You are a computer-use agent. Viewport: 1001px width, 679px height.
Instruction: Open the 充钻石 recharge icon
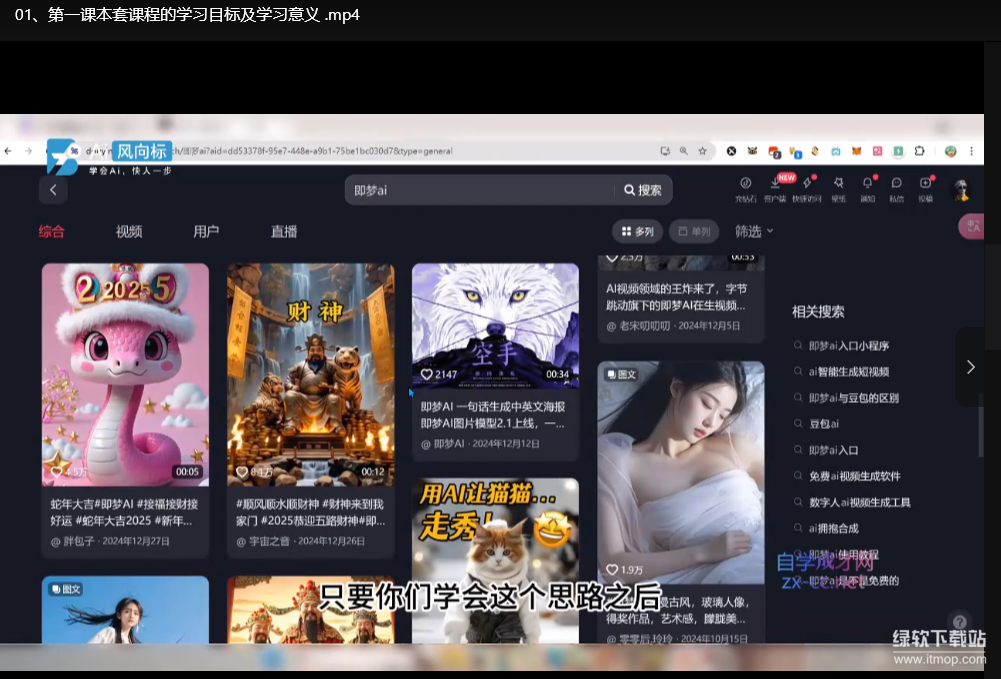pos(745,186)
